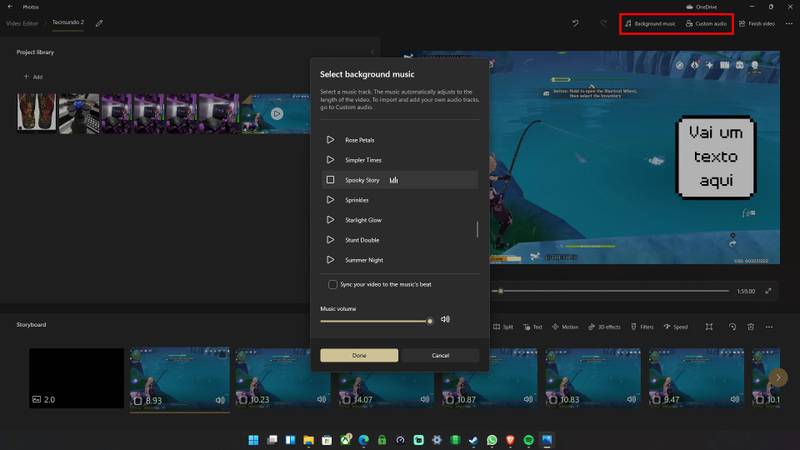
Task: Open the Motion tool
Action: click(565, 327)
